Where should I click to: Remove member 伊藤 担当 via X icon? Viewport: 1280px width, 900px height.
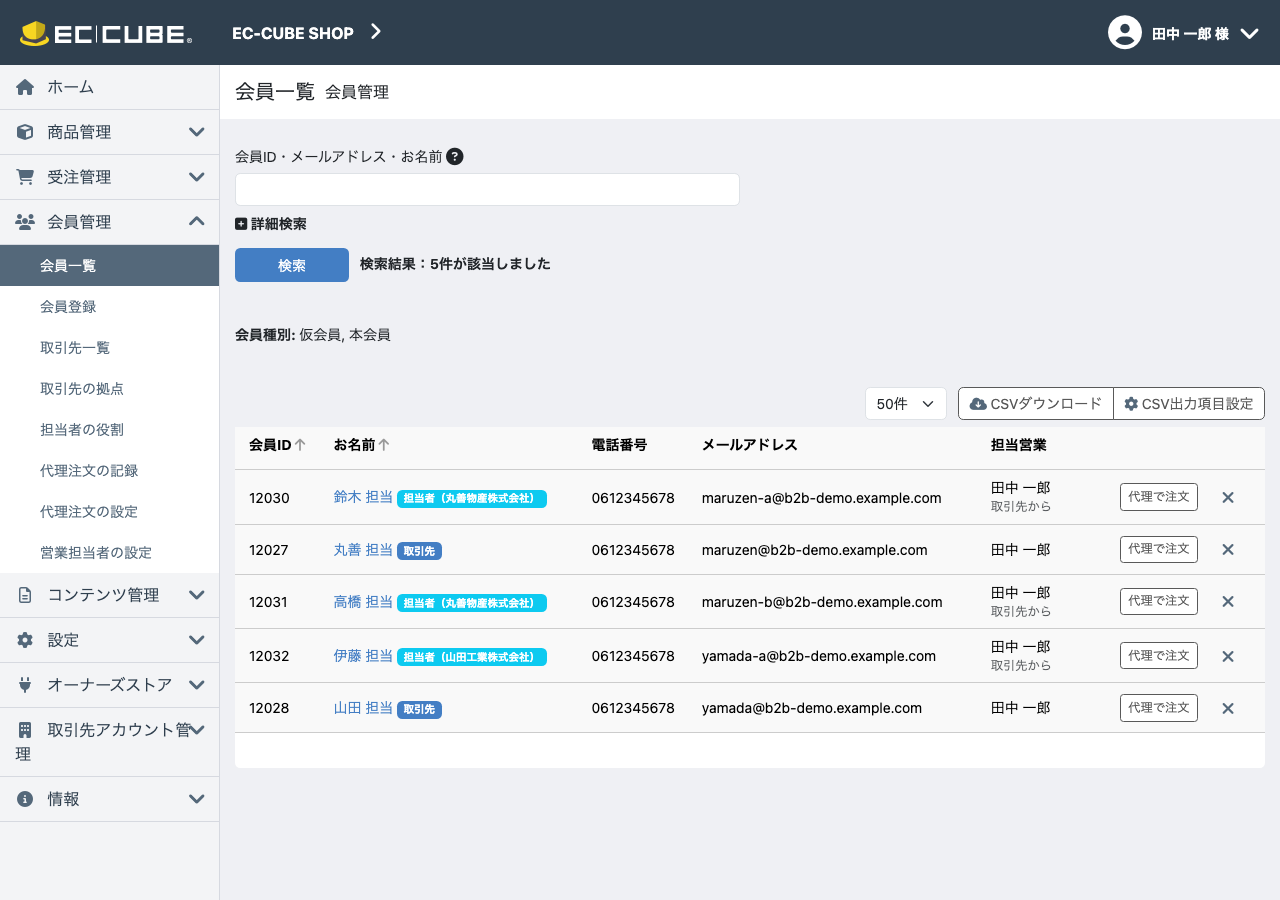[x=1228, y=656]
